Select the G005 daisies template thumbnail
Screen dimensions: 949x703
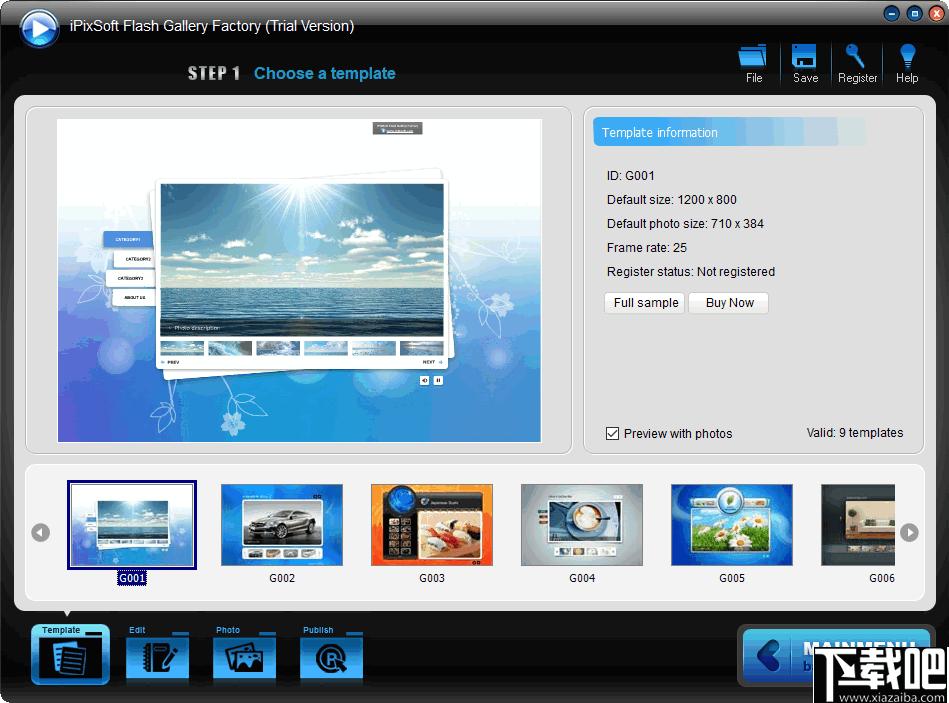[732, 525]
